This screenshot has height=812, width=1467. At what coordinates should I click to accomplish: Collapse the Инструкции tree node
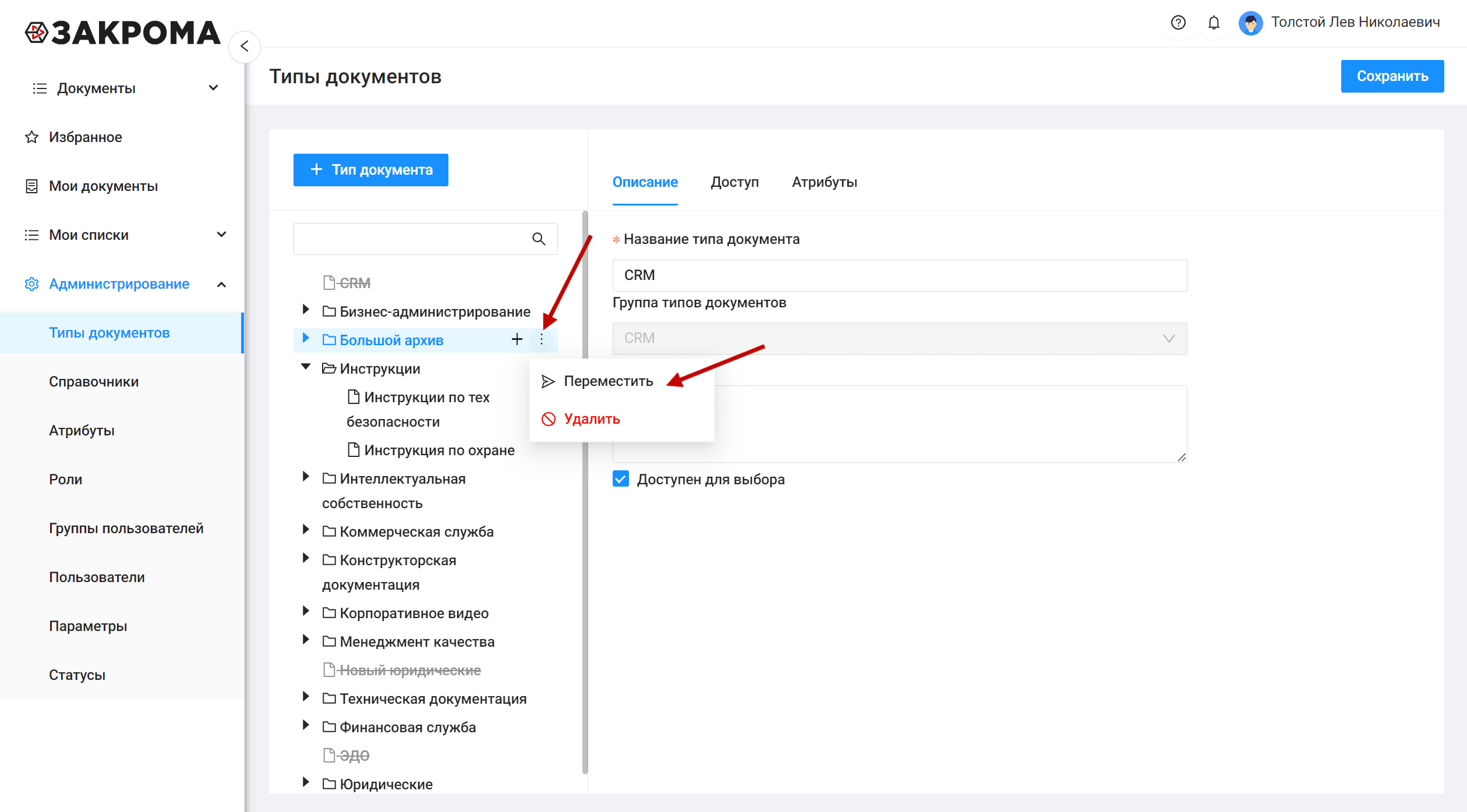coord(306,367)
